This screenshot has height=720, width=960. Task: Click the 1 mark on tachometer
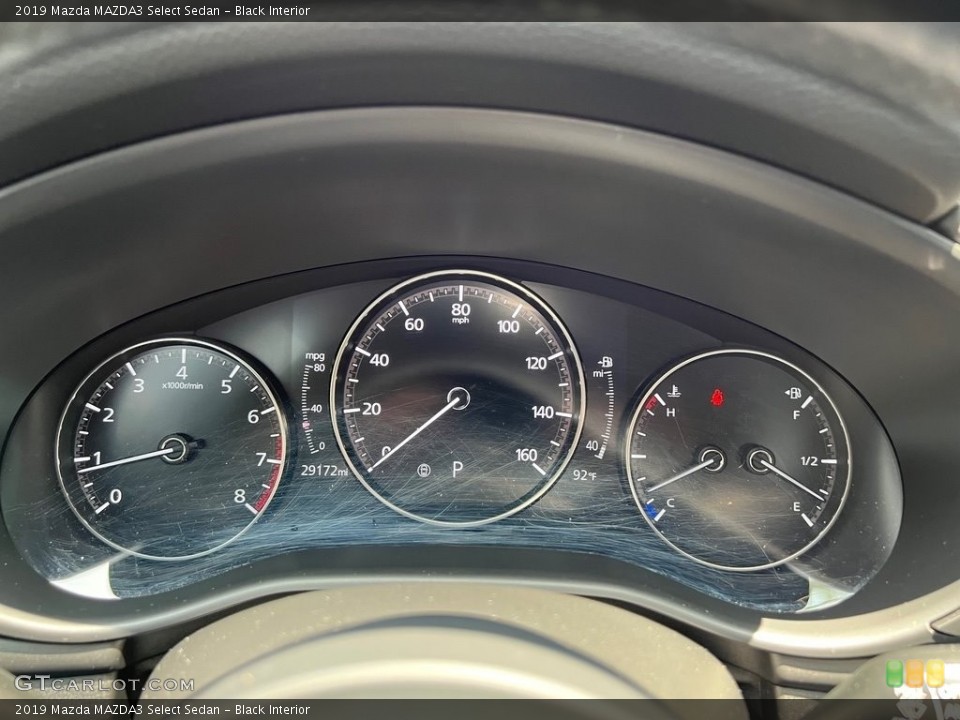[96, 458]
